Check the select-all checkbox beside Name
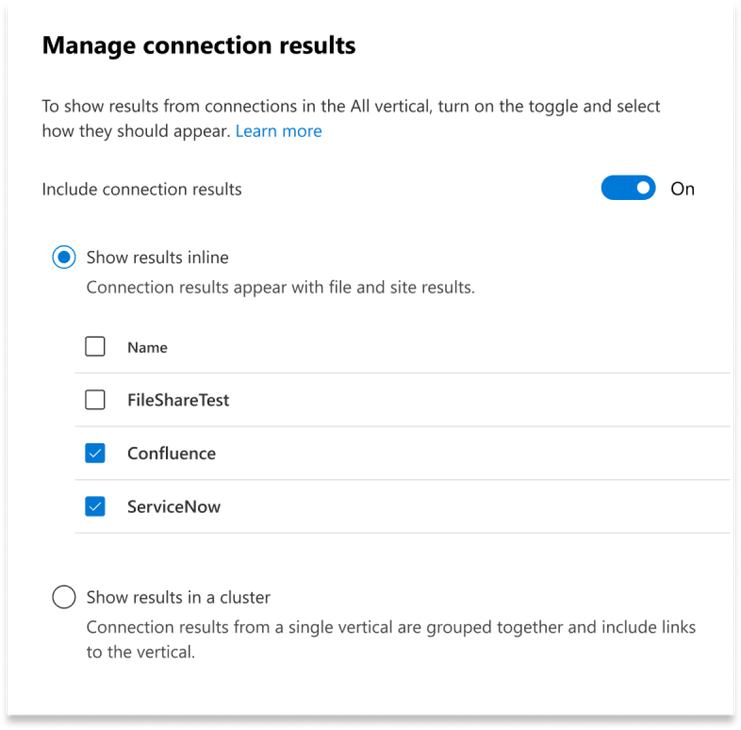The width and height of the screenshot is (741, 730). (x=95, y=347)
